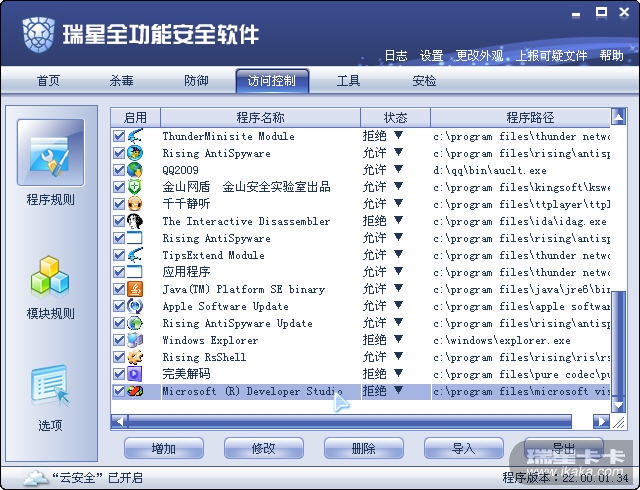
Task: Click the 完美解码 purple player icon
Action: coord(135,374)
